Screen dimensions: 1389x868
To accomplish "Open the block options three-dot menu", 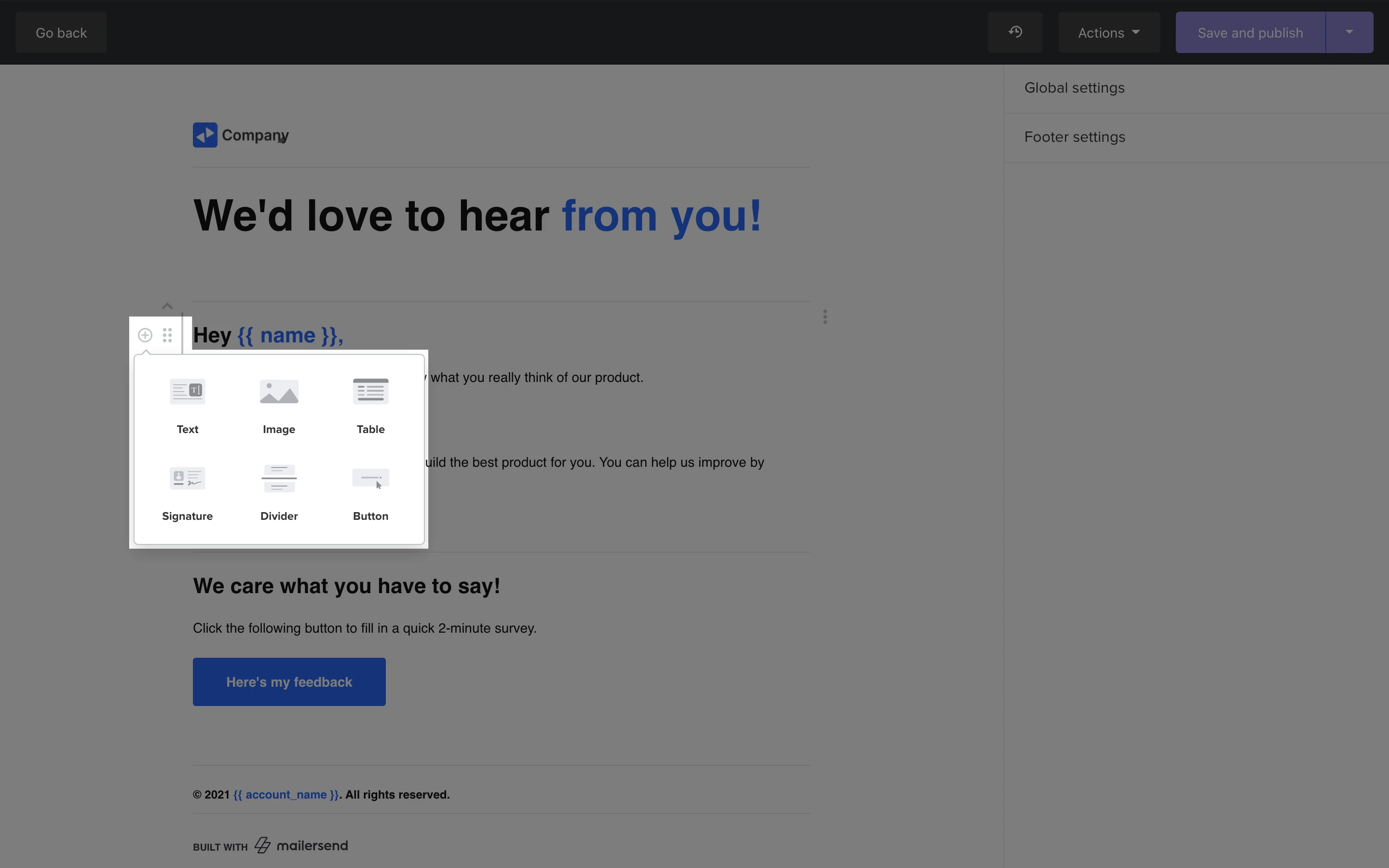I will (825, 317).
